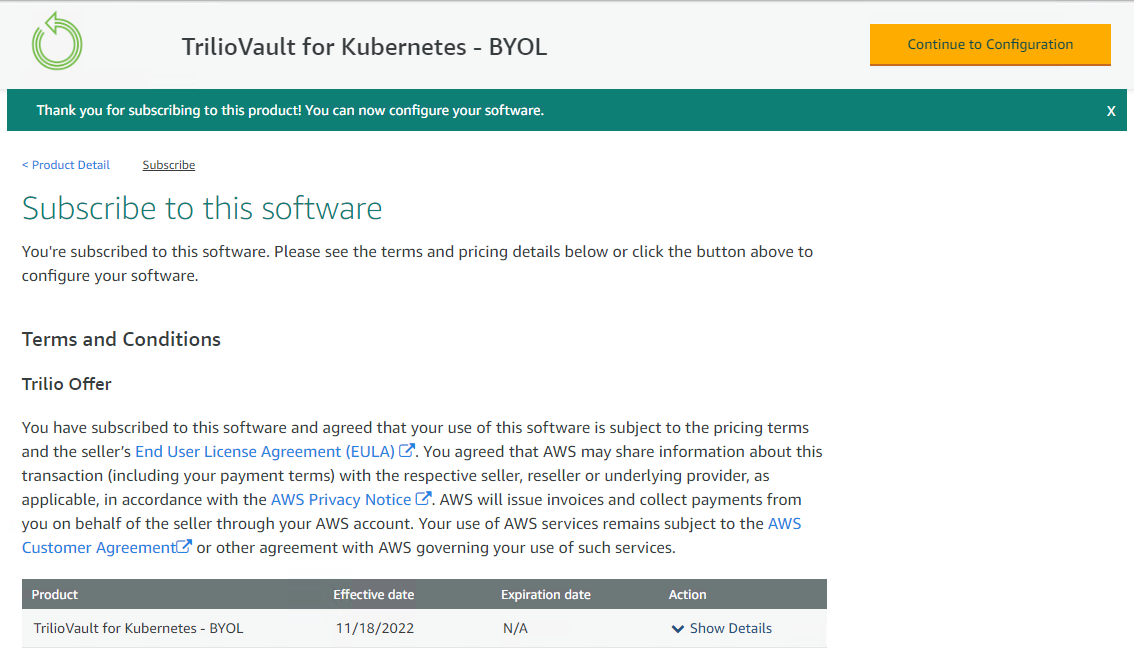Dismiss the green subscription thank-you banner
Screen dimensions: 1134x663
[x=1110, y=111]
